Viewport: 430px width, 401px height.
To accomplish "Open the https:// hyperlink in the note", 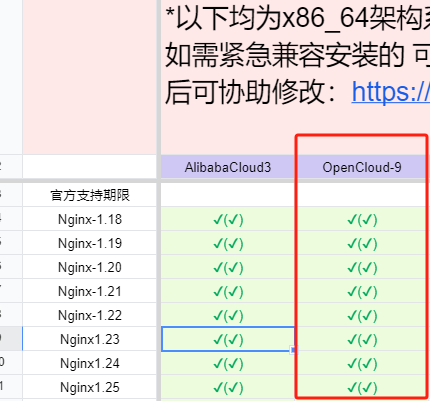I will [391, 92].
